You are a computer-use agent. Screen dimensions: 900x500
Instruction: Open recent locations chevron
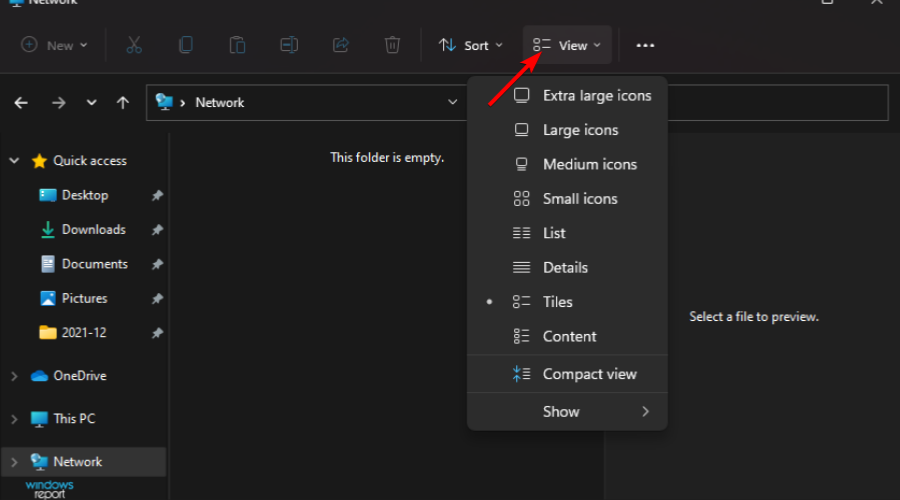coord(91,103)
